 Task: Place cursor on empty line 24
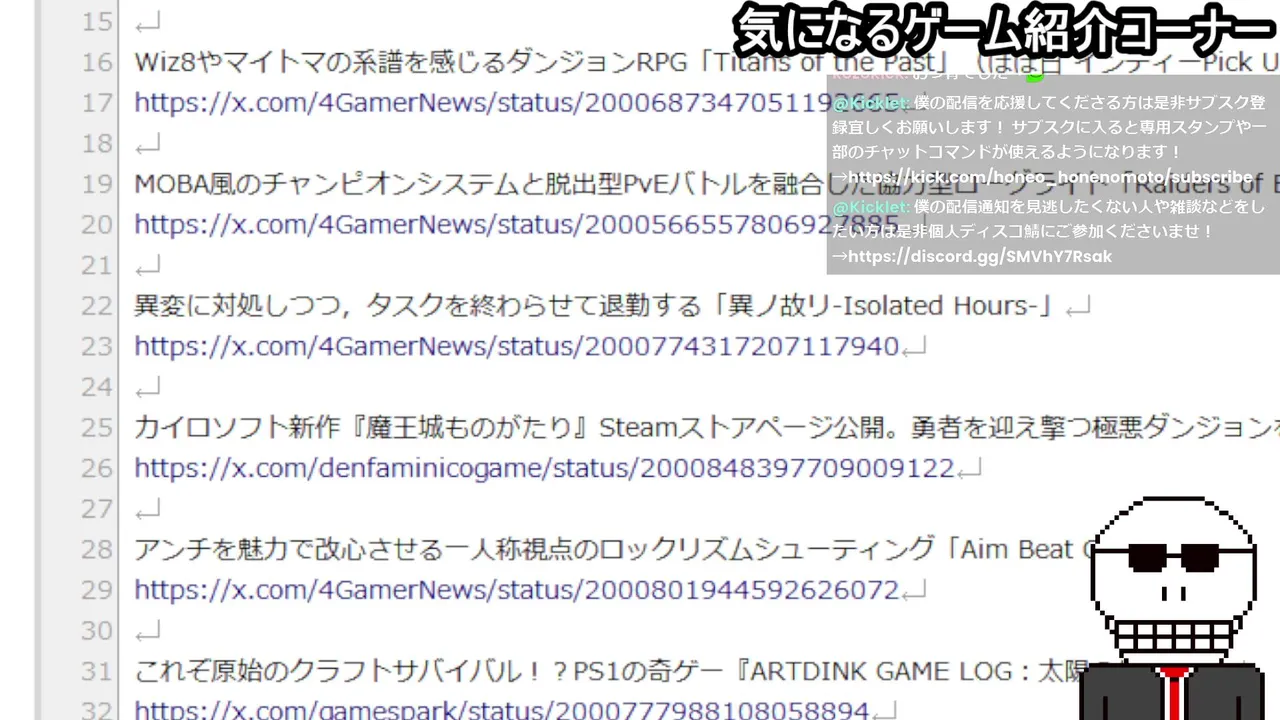pos(147,387)
